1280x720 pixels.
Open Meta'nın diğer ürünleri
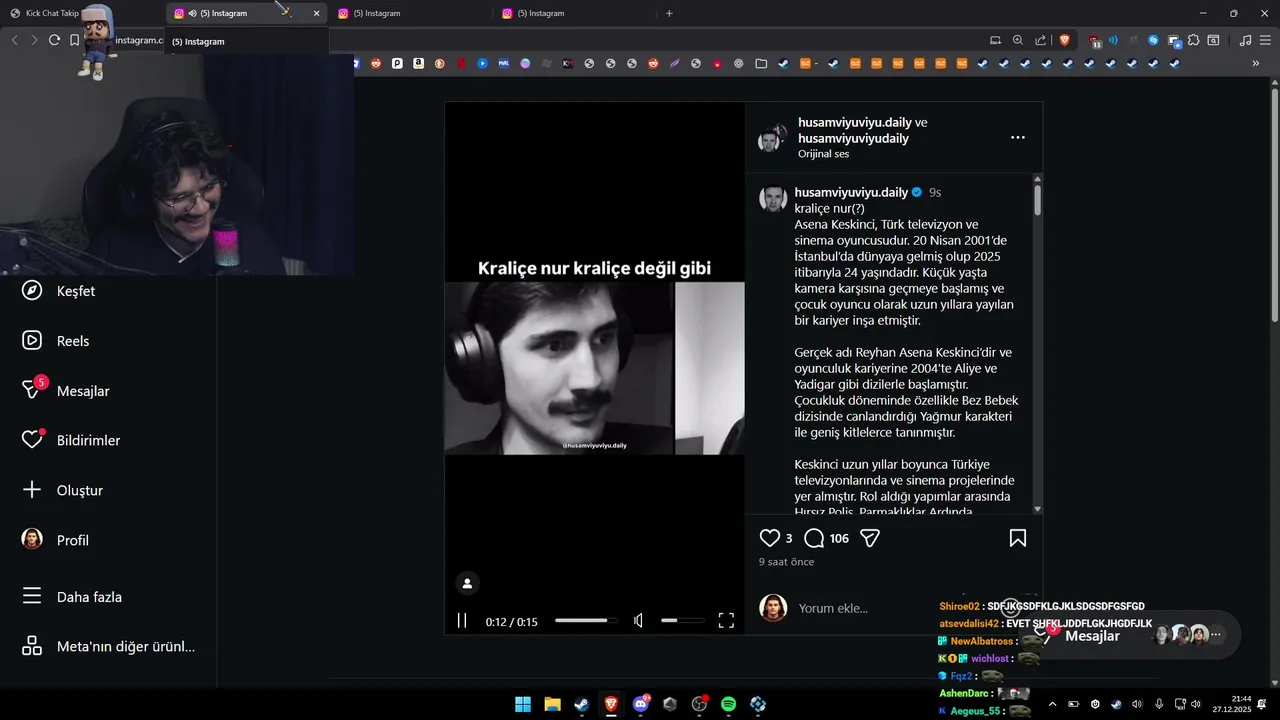(x=108, y=646)
